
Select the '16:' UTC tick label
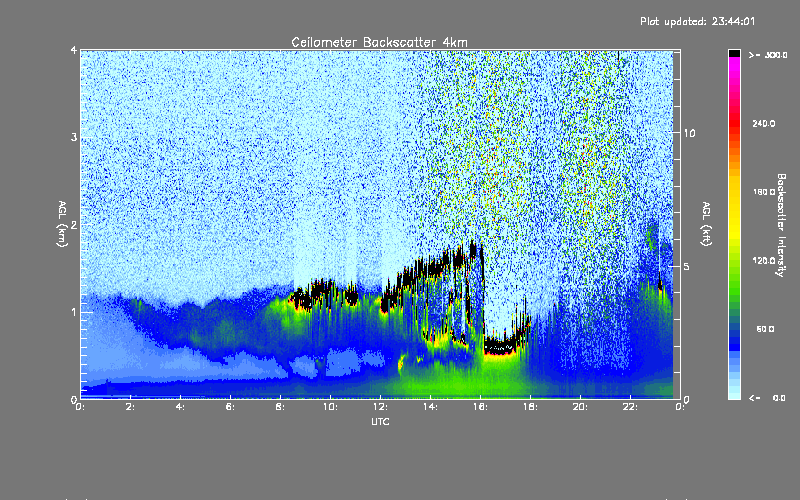point(480,407)
